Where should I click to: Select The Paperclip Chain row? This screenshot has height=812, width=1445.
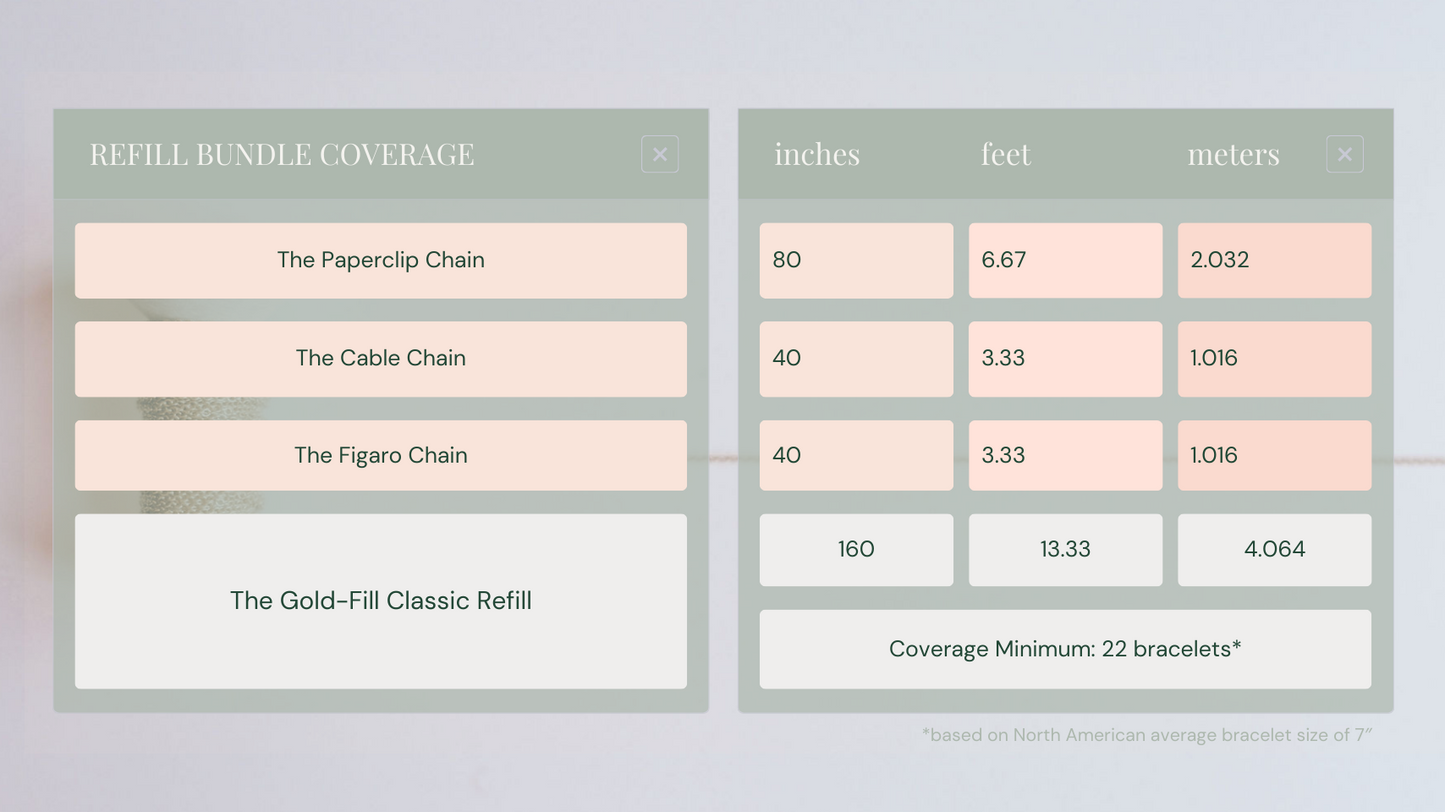click(380, 260)
